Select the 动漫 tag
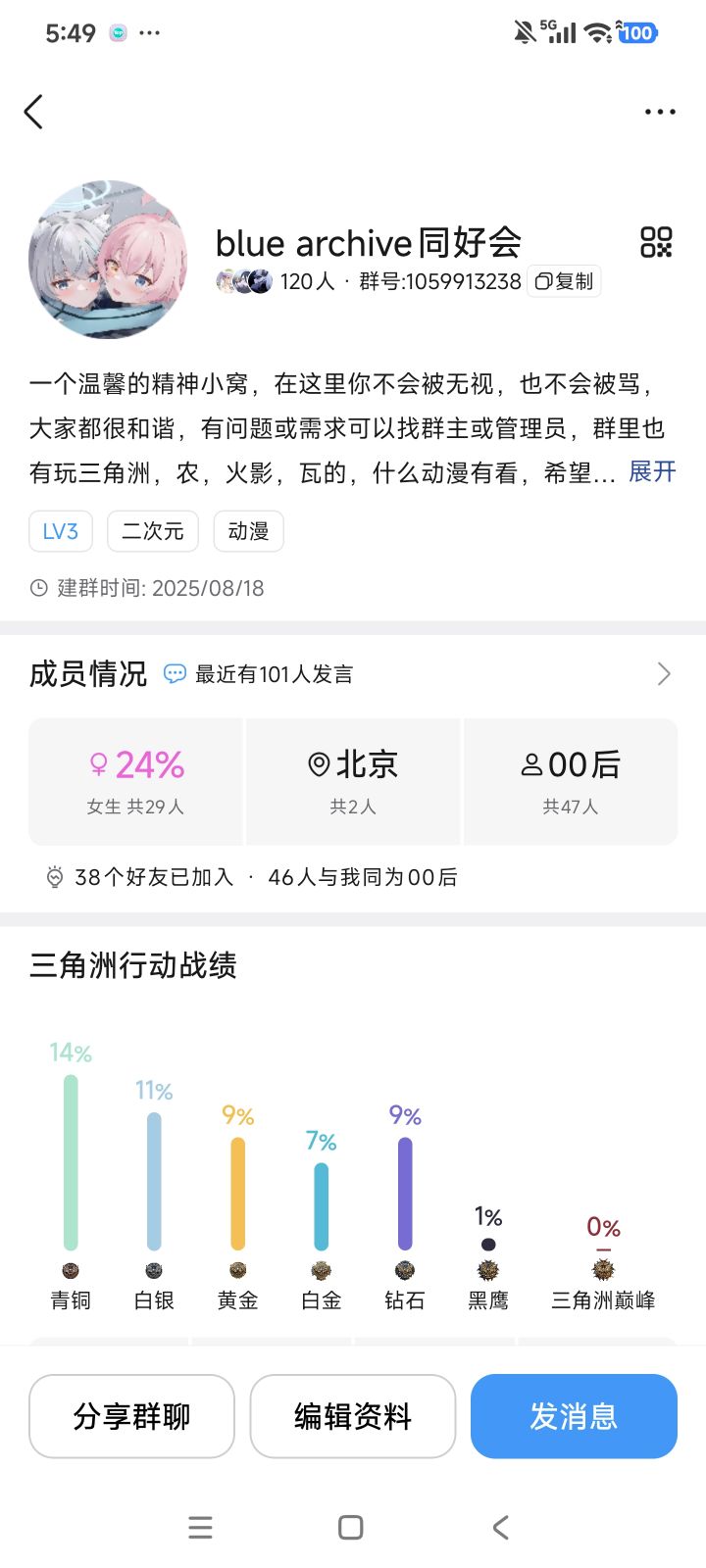Image resolution: width=706 pixels, height=1568 pixels. (x=248, y=531)
